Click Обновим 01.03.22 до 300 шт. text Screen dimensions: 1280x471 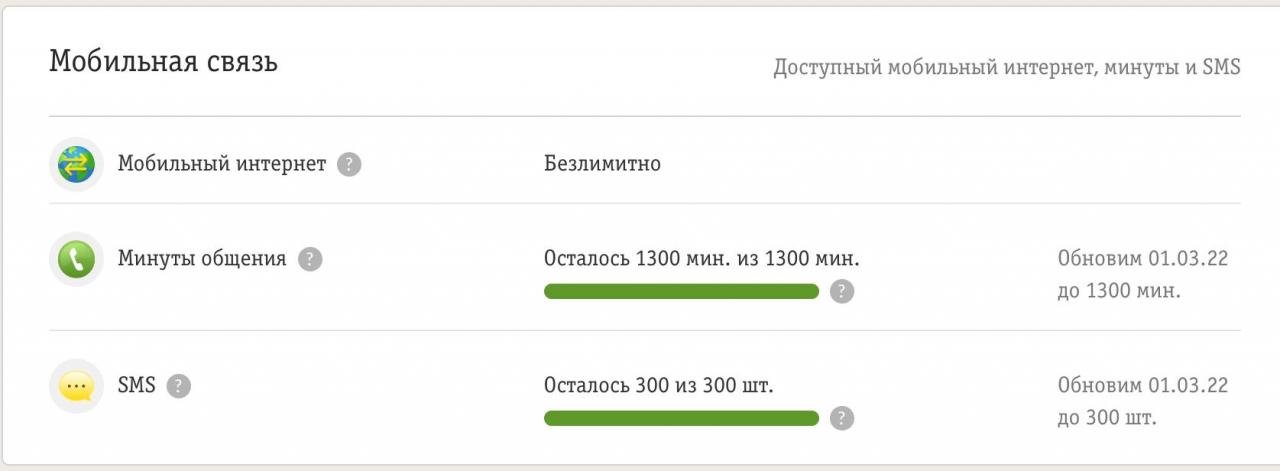click(x=1142, y=401)
